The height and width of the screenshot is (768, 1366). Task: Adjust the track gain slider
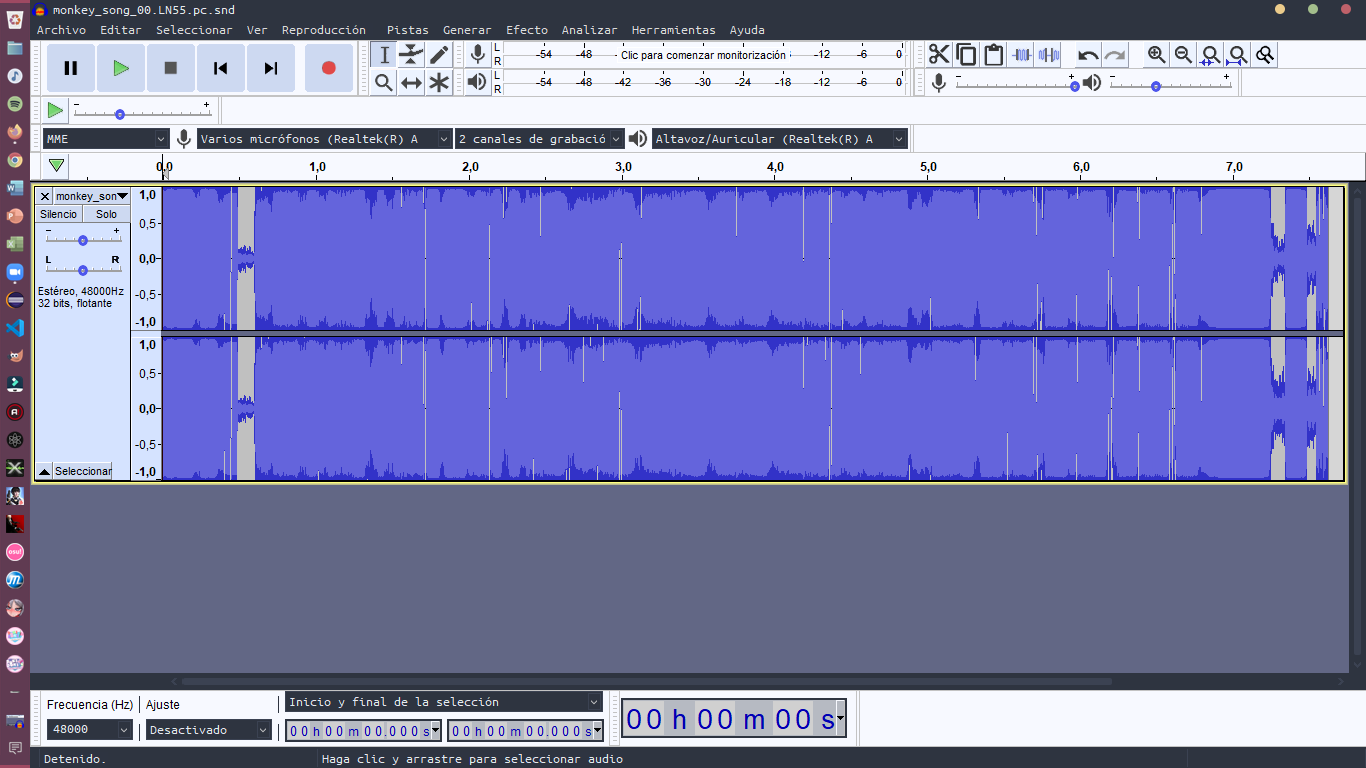coord(83,240)
